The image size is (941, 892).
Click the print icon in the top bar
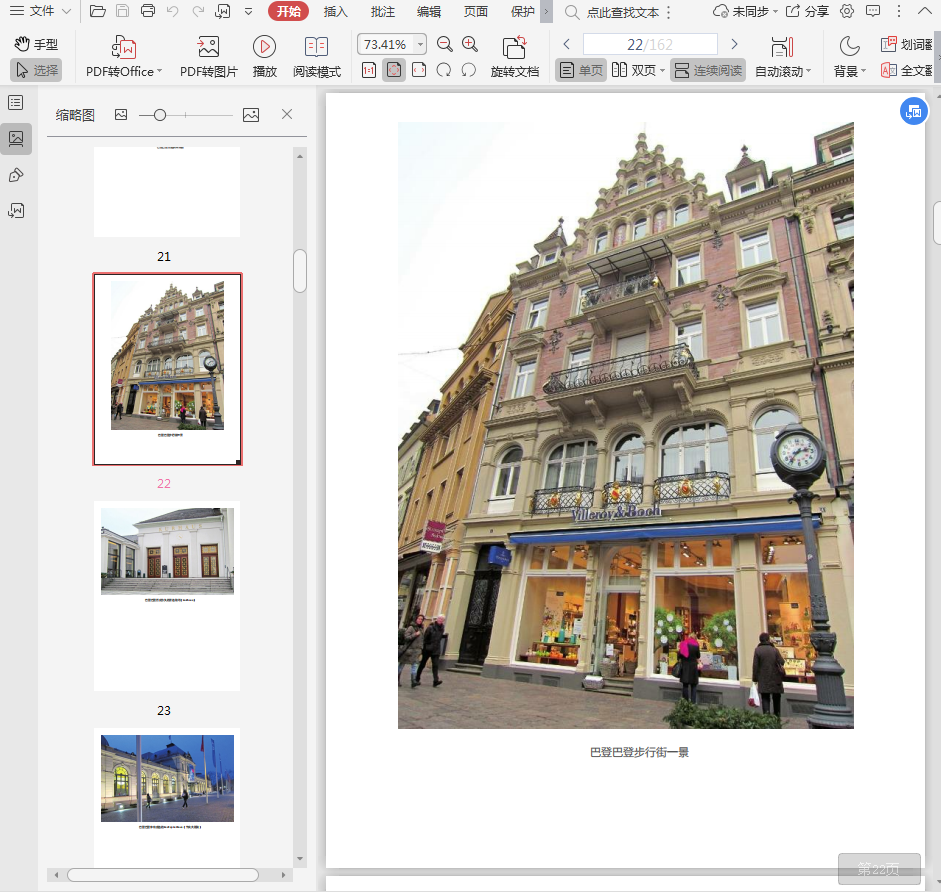click(x=148, y=12)
